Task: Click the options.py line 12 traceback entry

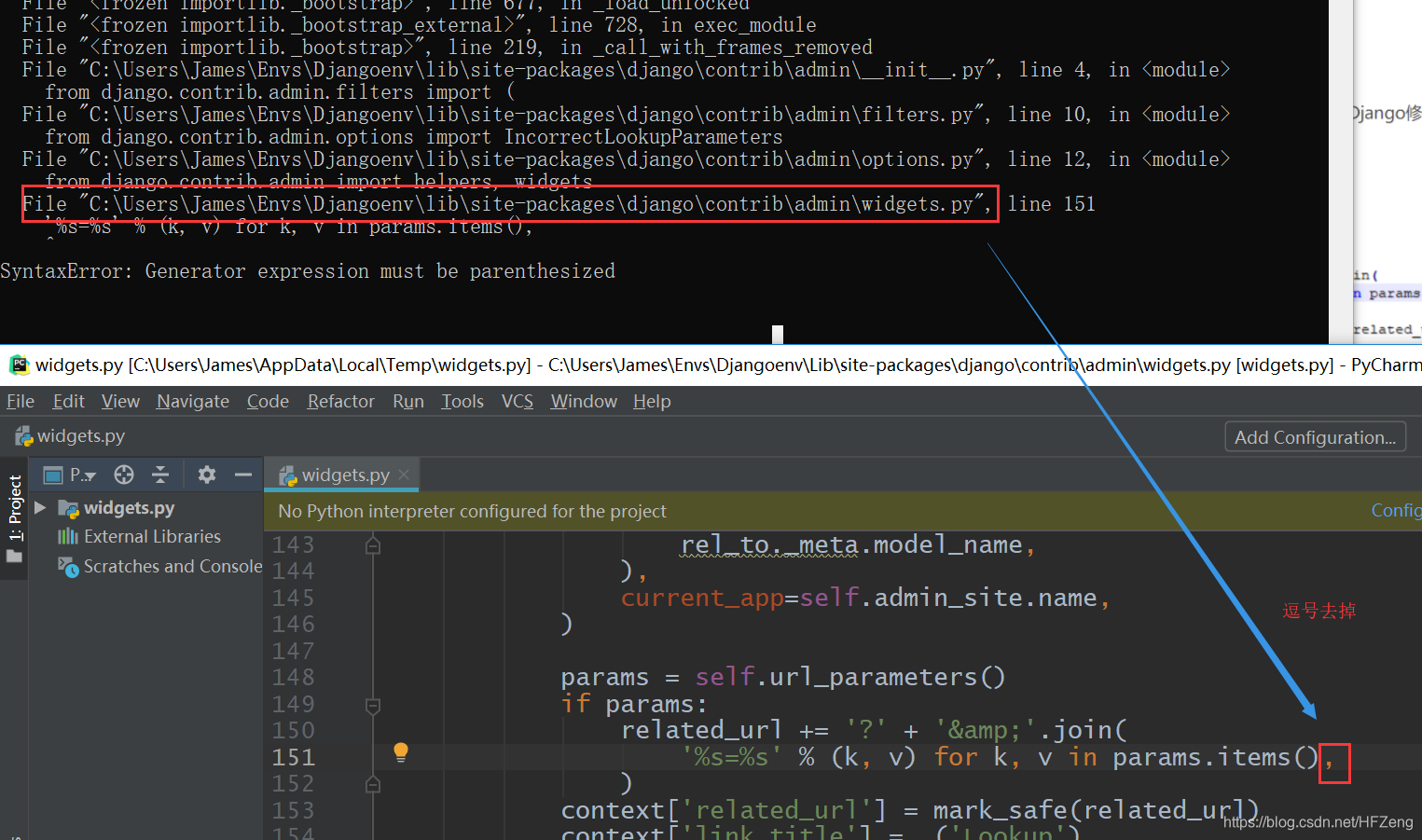Action: coord(627,159)
